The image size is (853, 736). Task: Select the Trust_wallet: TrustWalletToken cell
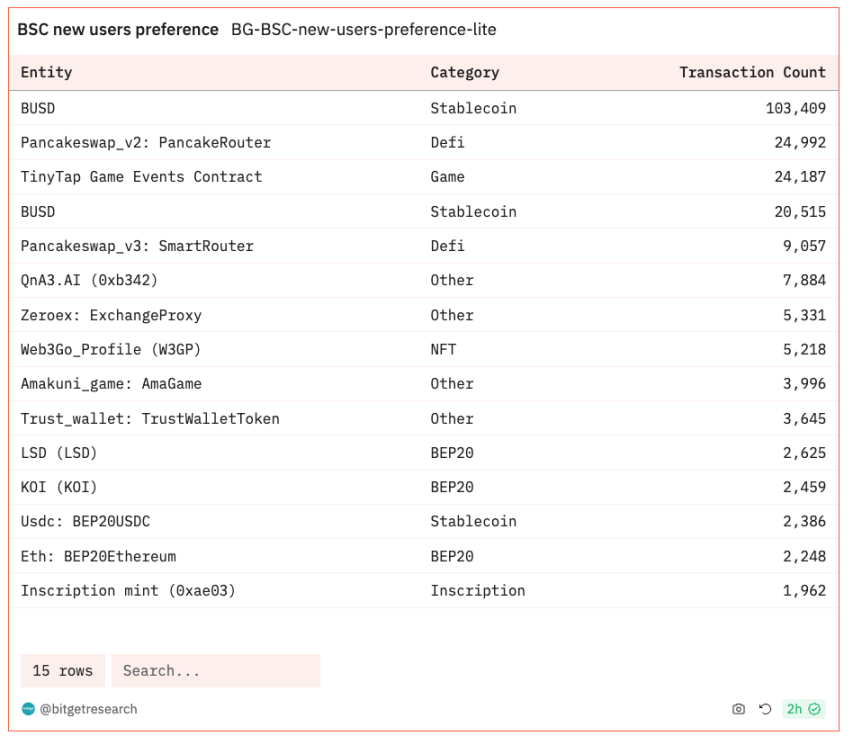pos(149,418)
